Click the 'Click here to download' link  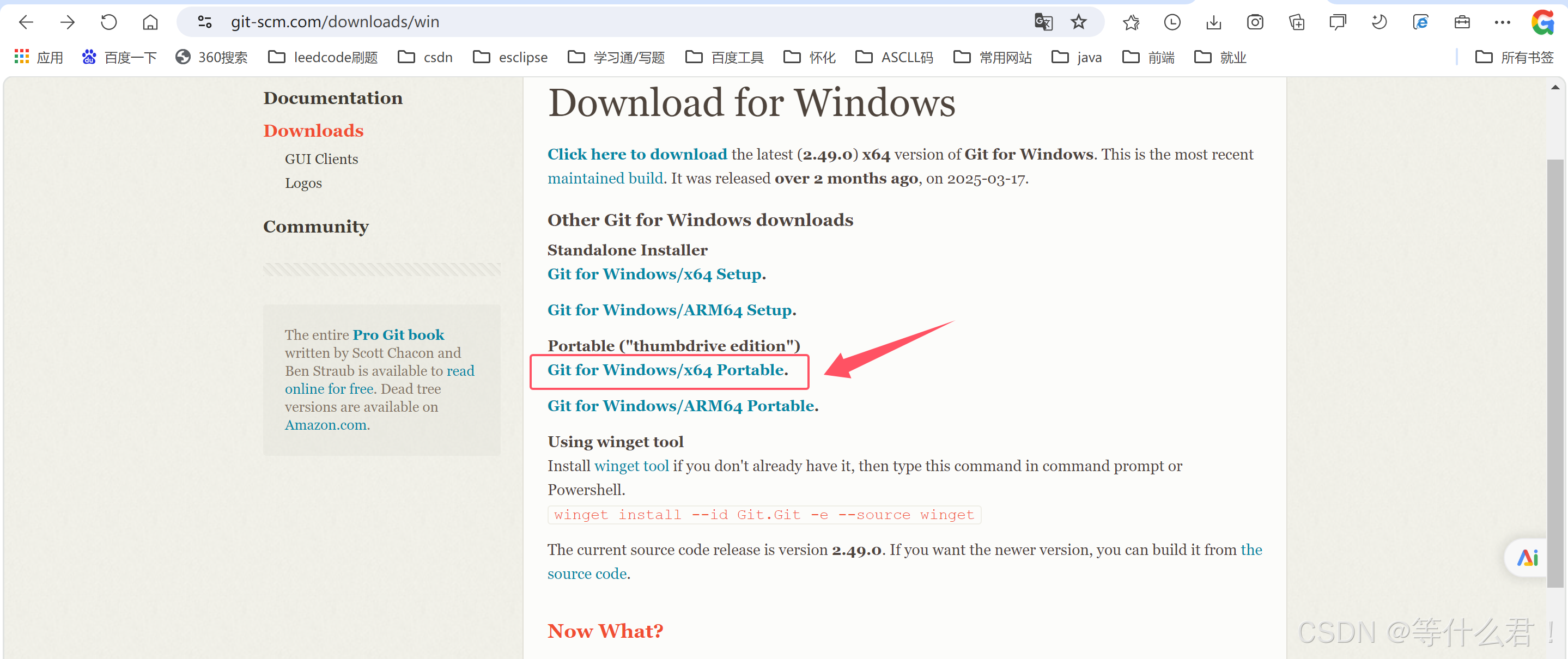637,154
